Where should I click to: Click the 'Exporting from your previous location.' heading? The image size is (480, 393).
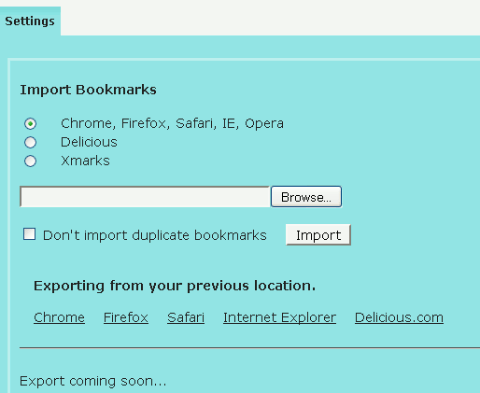(175, 286)
